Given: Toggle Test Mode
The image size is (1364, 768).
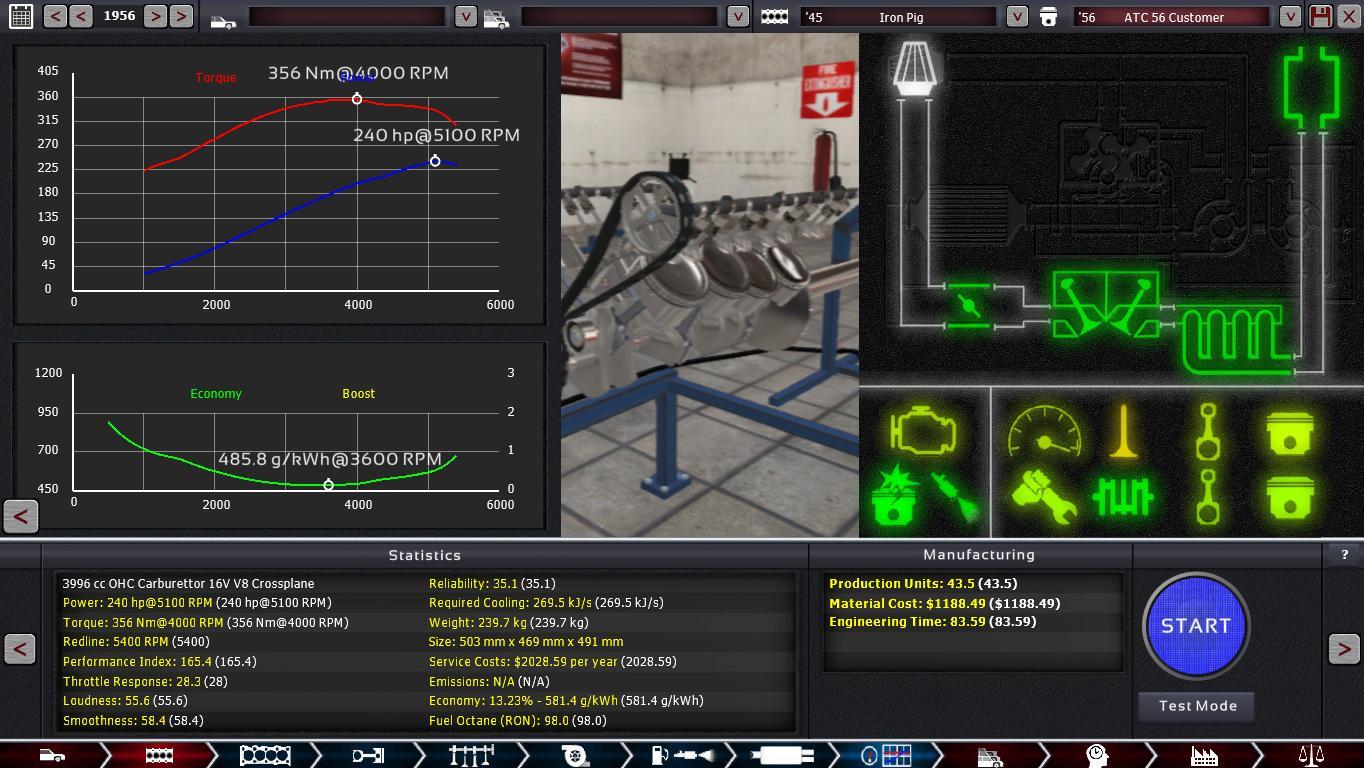Looking at the screenshot, I should click(1197, 706).
